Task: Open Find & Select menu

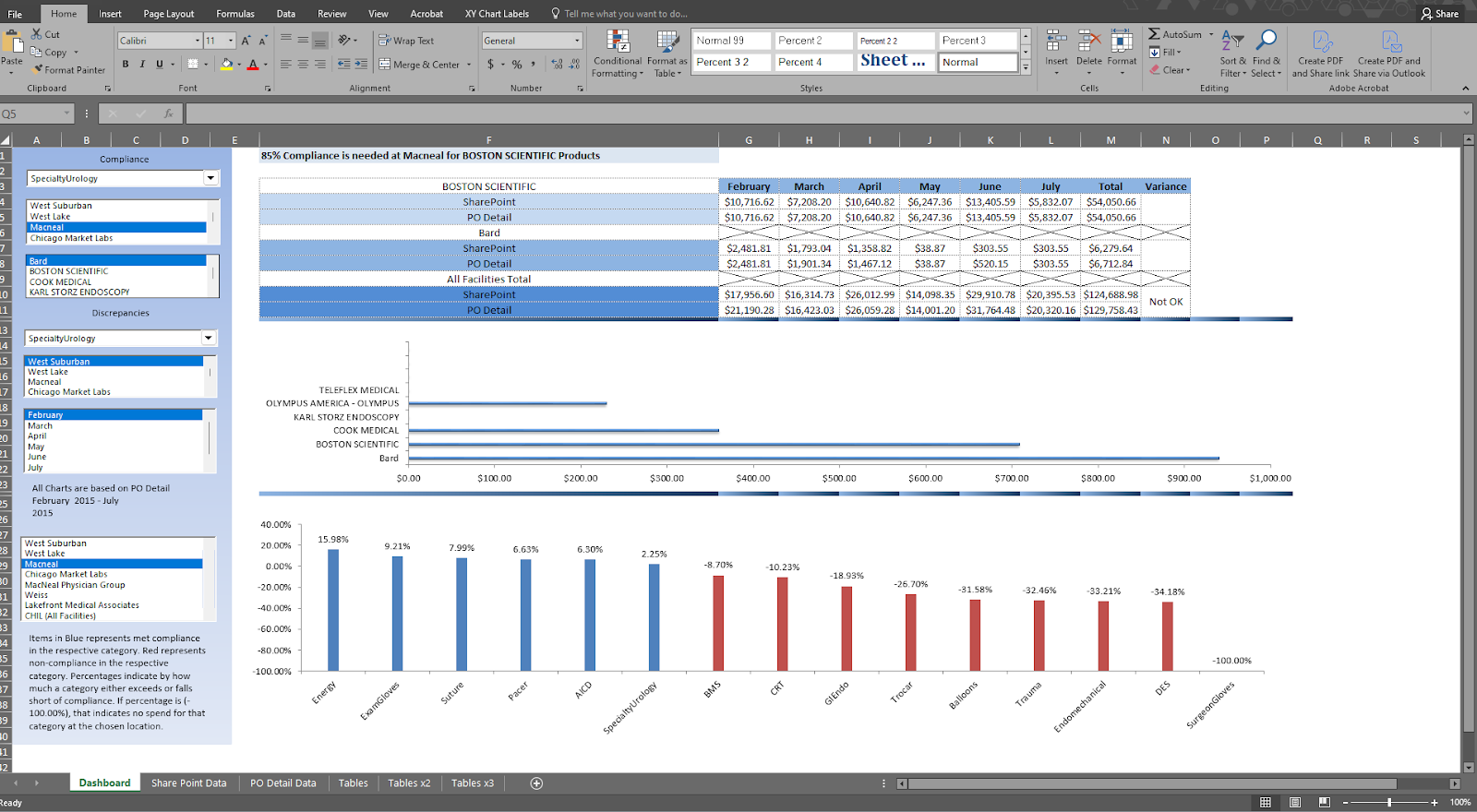Action: point(1267,54)
